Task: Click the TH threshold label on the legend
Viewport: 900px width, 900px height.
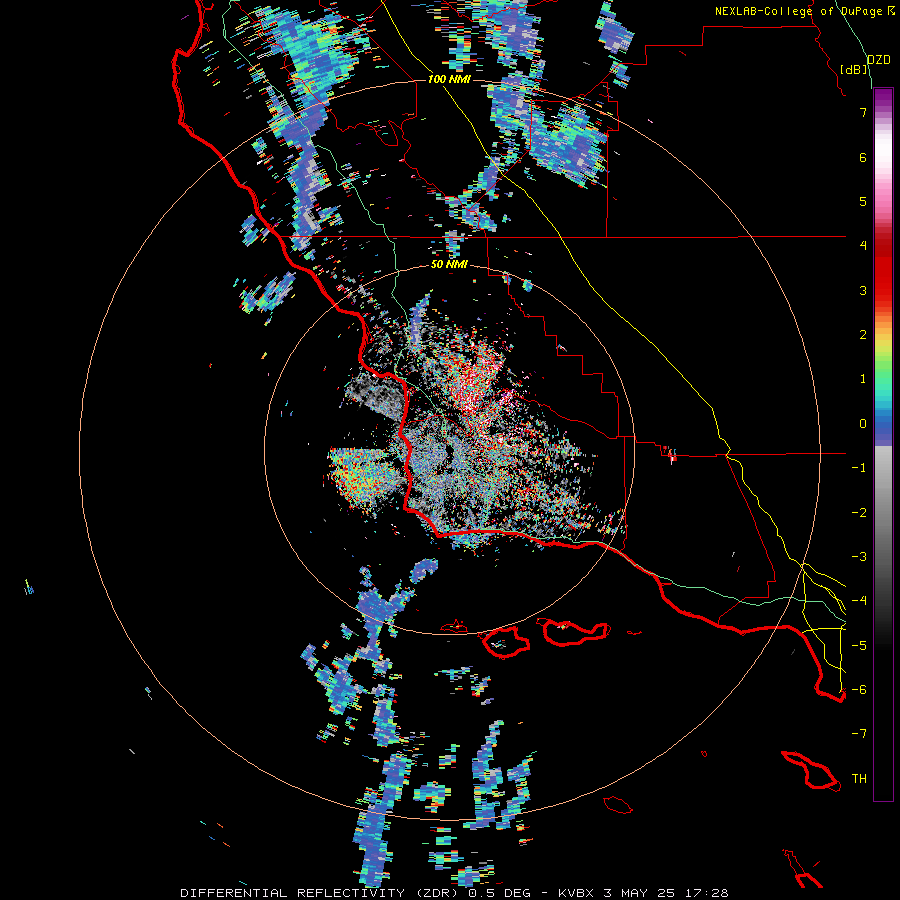Action: 859,779
